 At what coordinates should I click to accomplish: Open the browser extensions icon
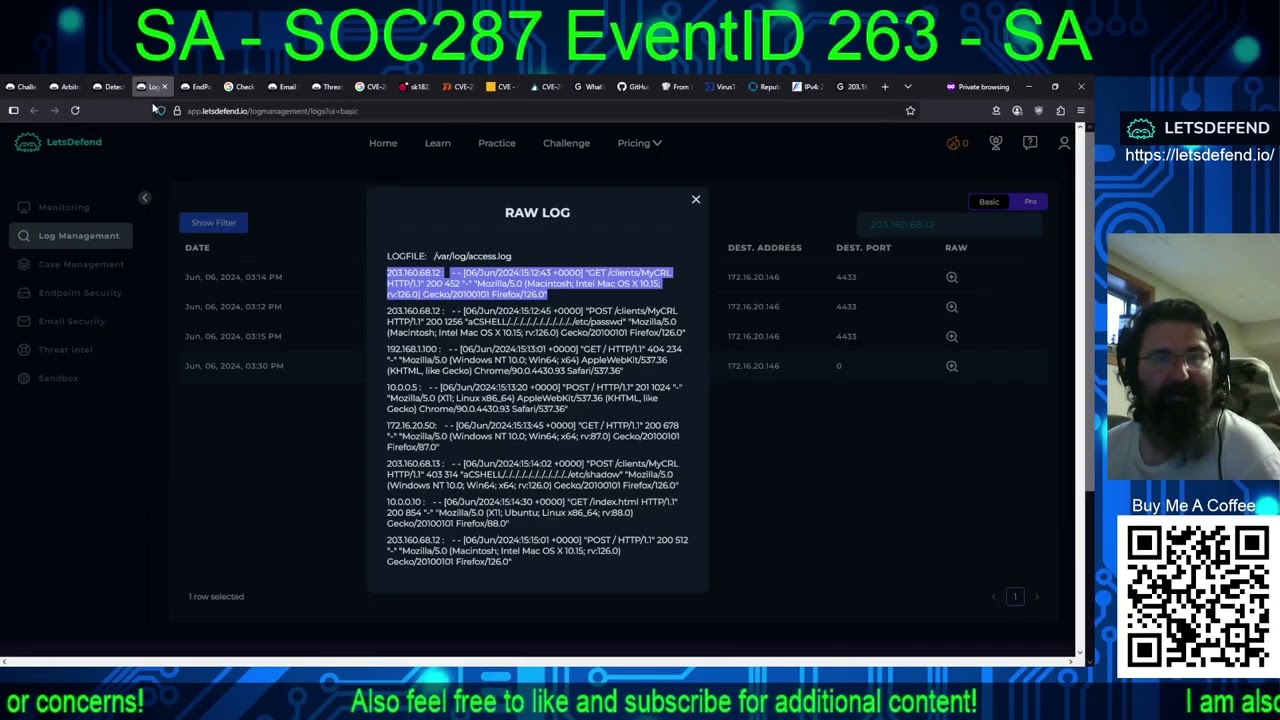point(1060,111)
